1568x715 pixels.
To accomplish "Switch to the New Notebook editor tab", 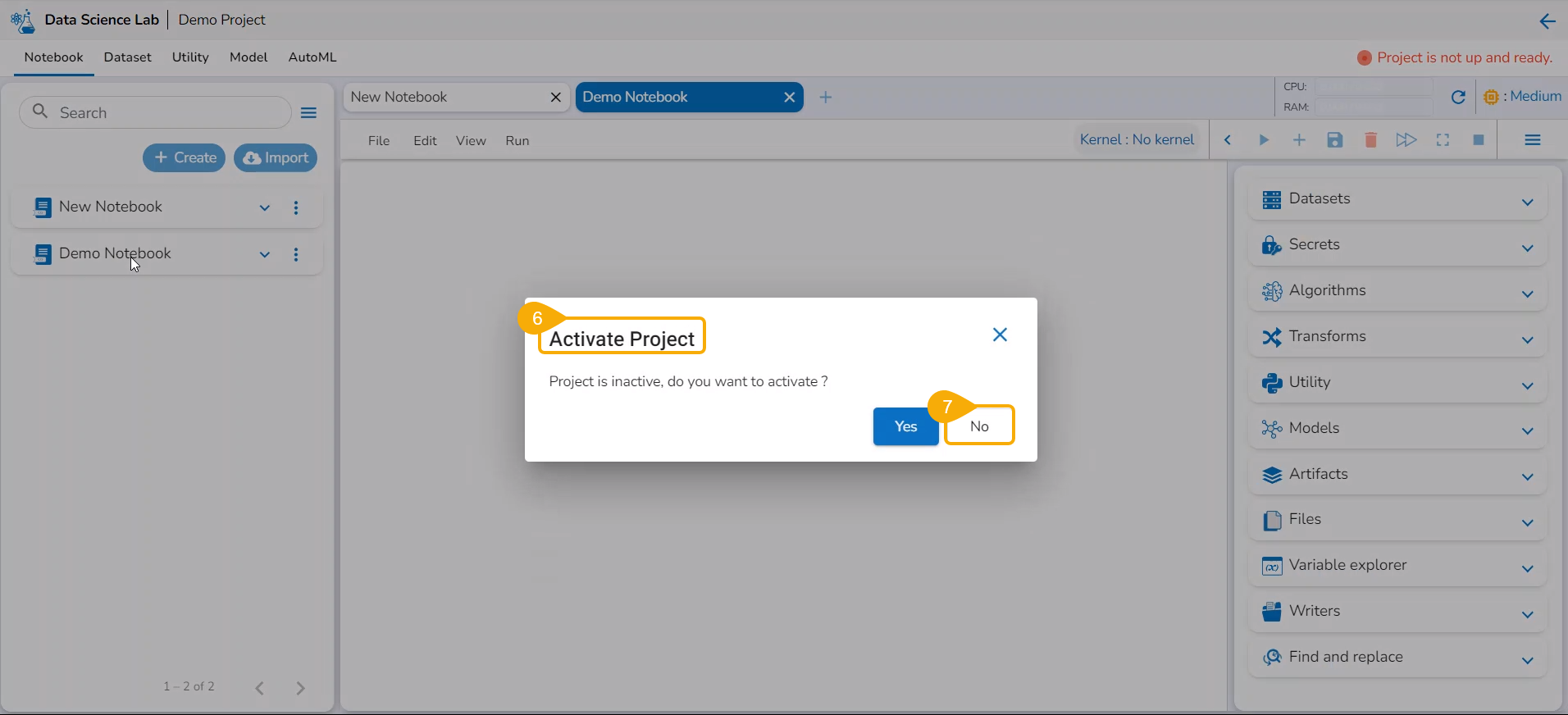I will [x=399, y=97].
